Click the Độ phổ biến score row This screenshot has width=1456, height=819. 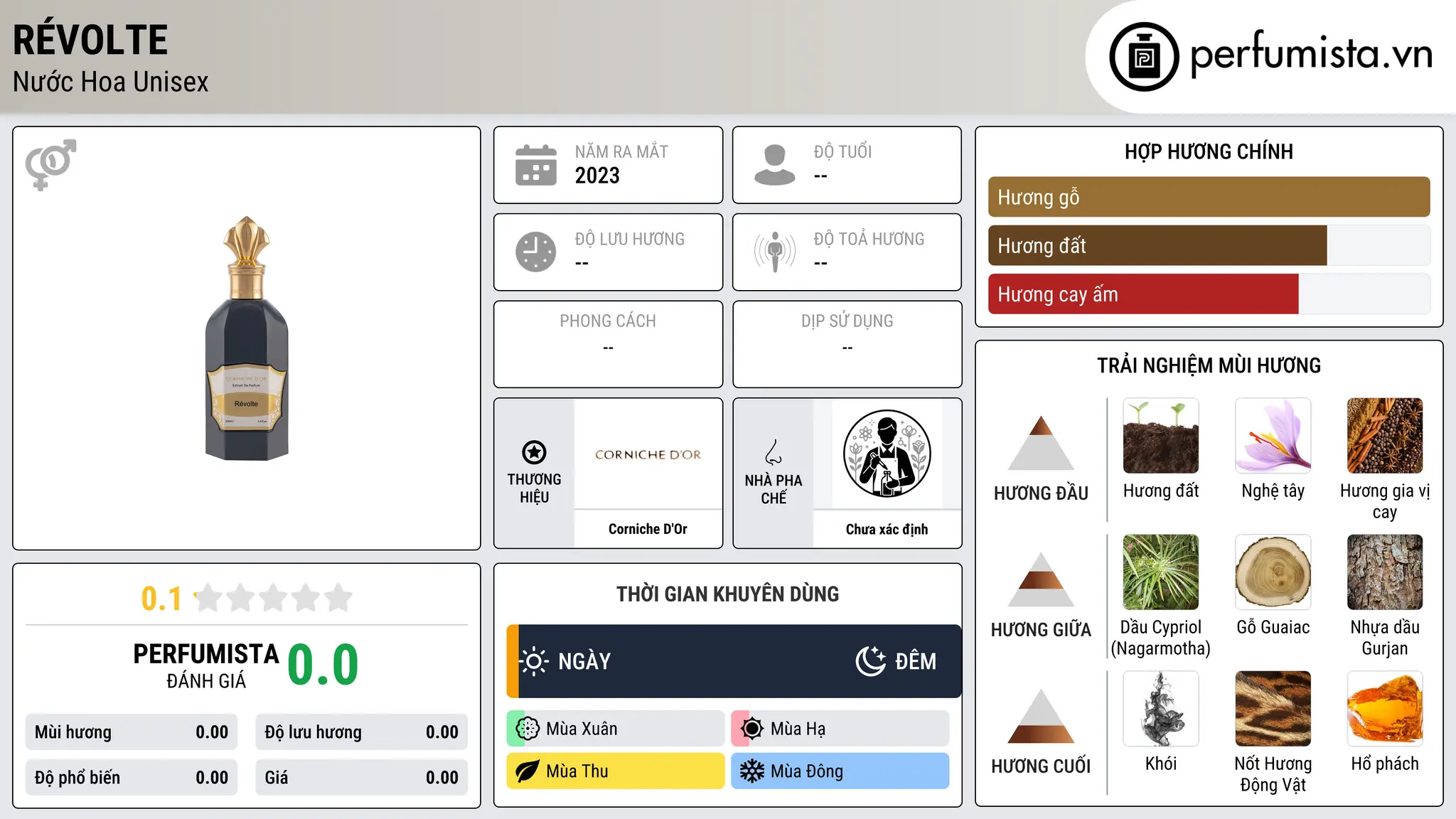tap(132, 778)
